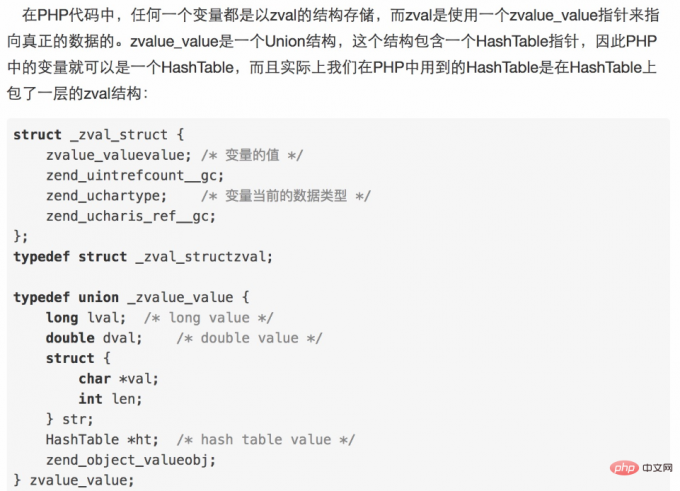Click the double value comment
Screen dimensions: 680x491
point(249,338)
